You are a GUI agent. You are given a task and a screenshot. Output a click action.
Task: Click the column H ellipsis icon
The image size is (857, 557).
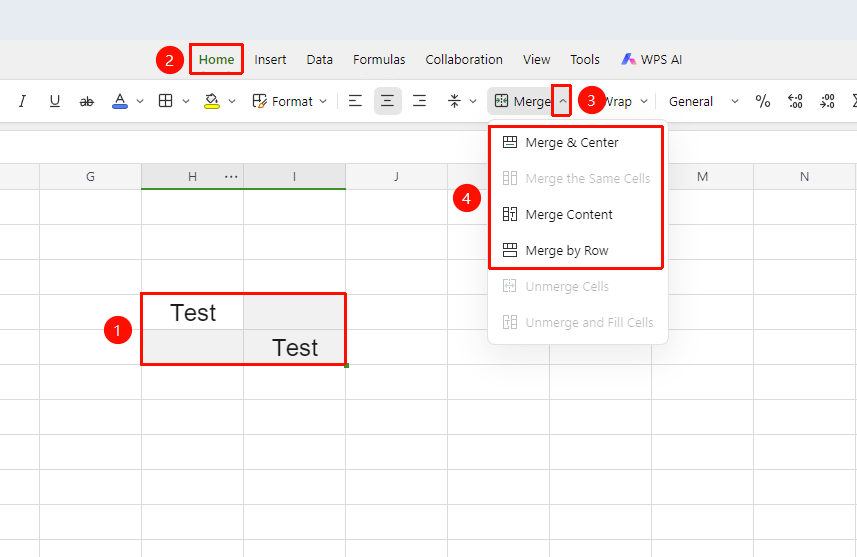point(231,177)
